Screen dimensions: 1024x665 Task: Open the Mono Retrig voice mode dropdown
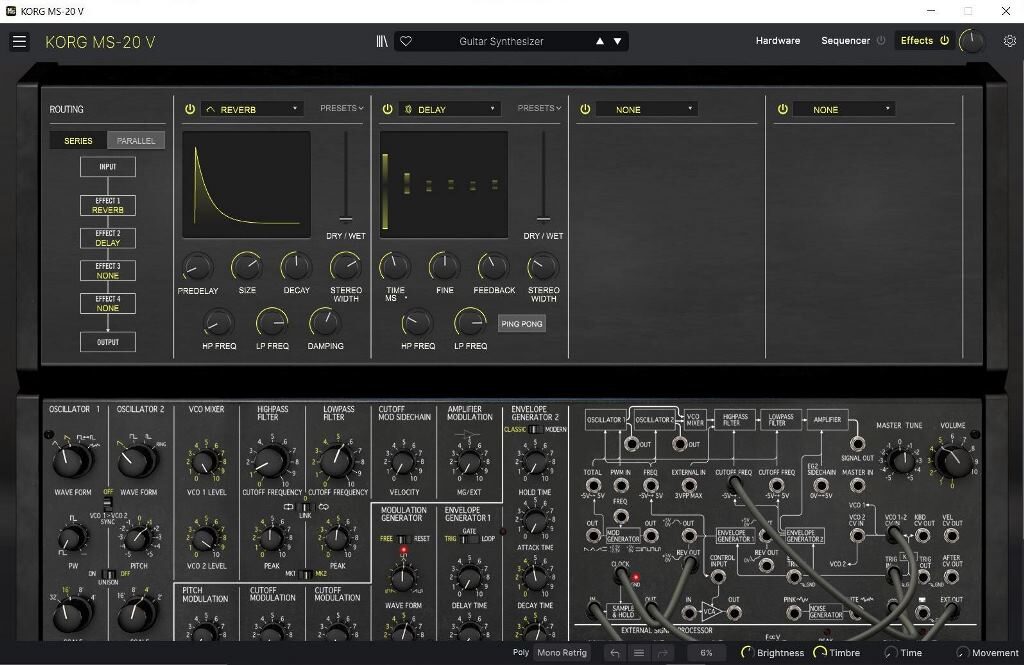562,653
